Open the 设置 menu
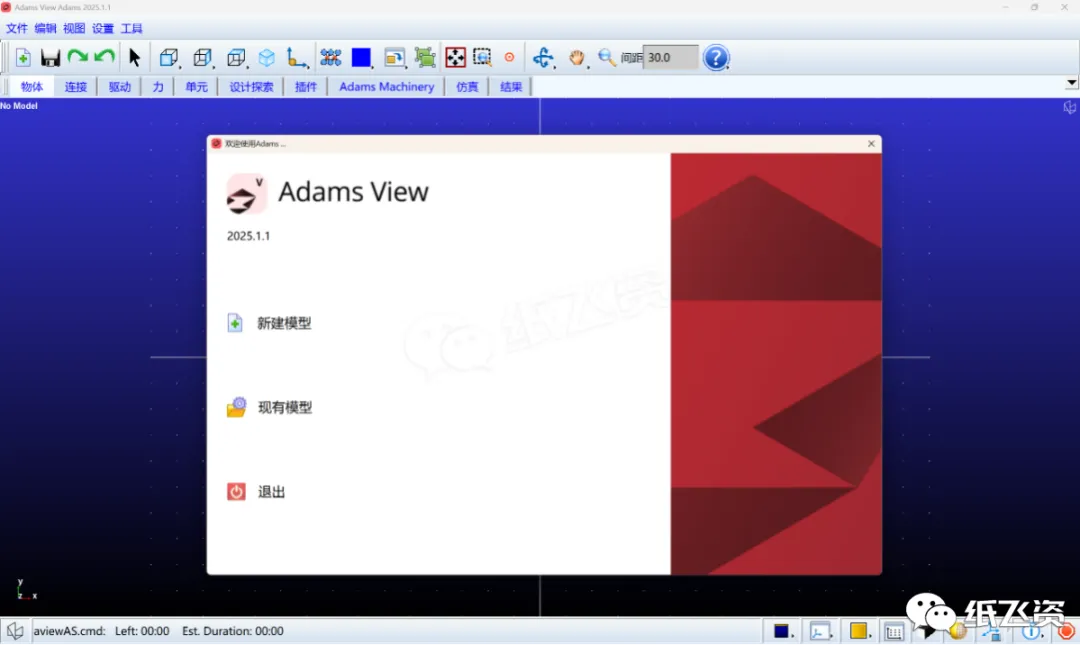 [103, 28]
